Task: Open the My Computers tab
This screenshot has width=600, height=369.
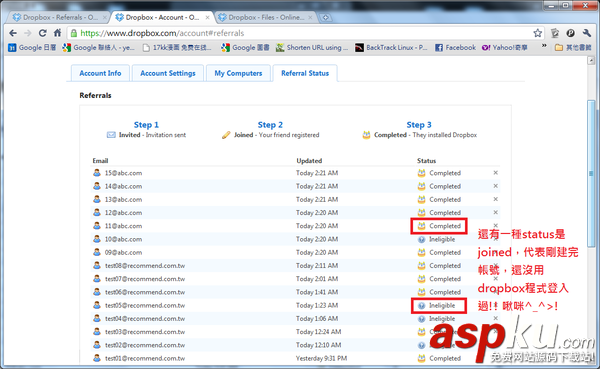Action: click(x=238, y=73)
